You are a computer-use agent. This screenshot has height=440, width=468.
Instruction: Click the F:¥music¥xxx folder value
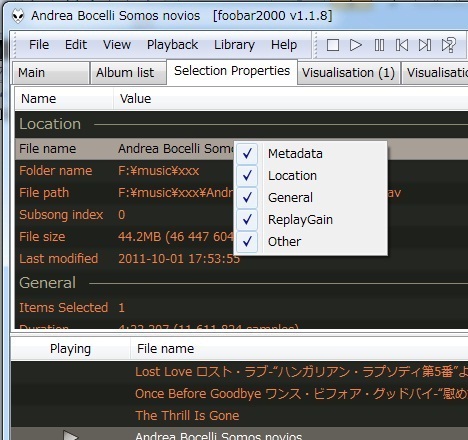(159, 171)
